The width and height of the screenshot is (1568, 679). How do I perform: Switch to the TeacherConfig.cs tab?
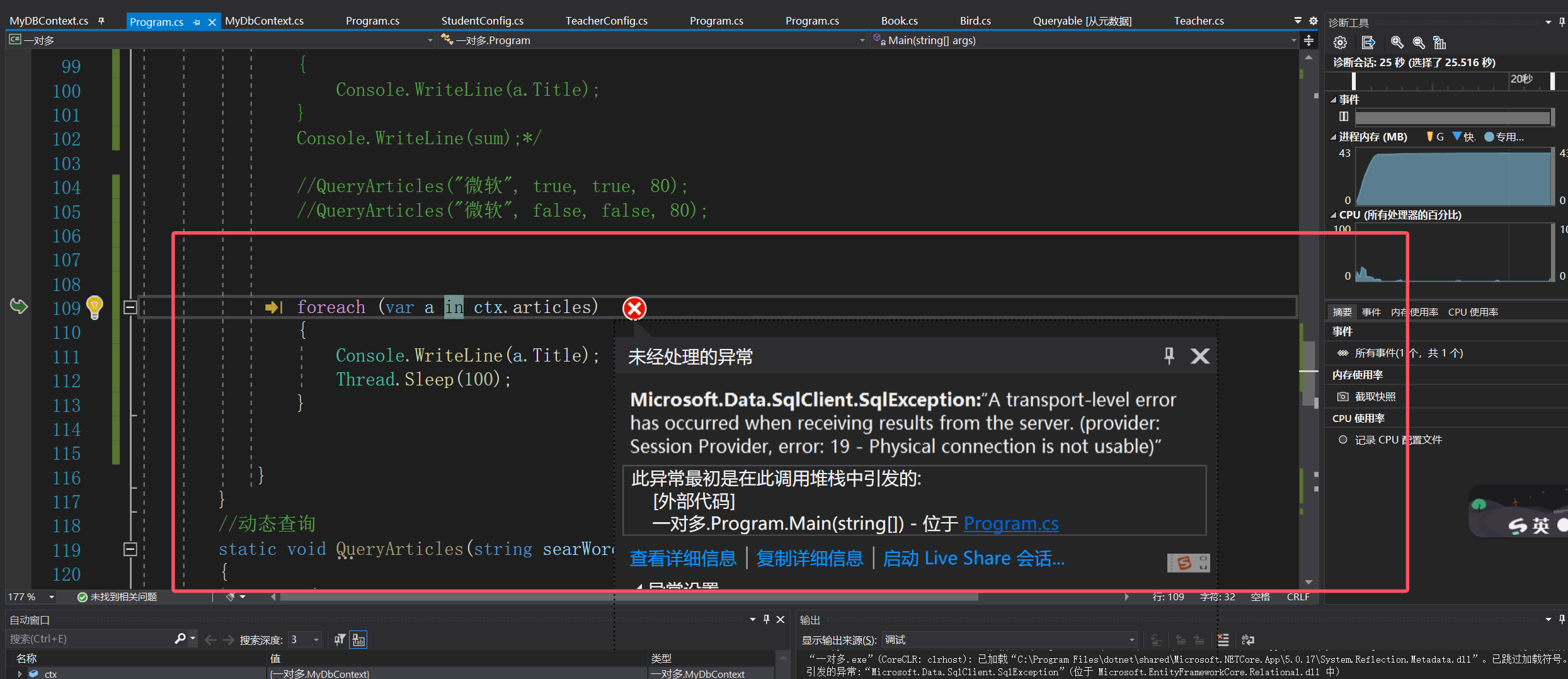(x=606, y=20)
